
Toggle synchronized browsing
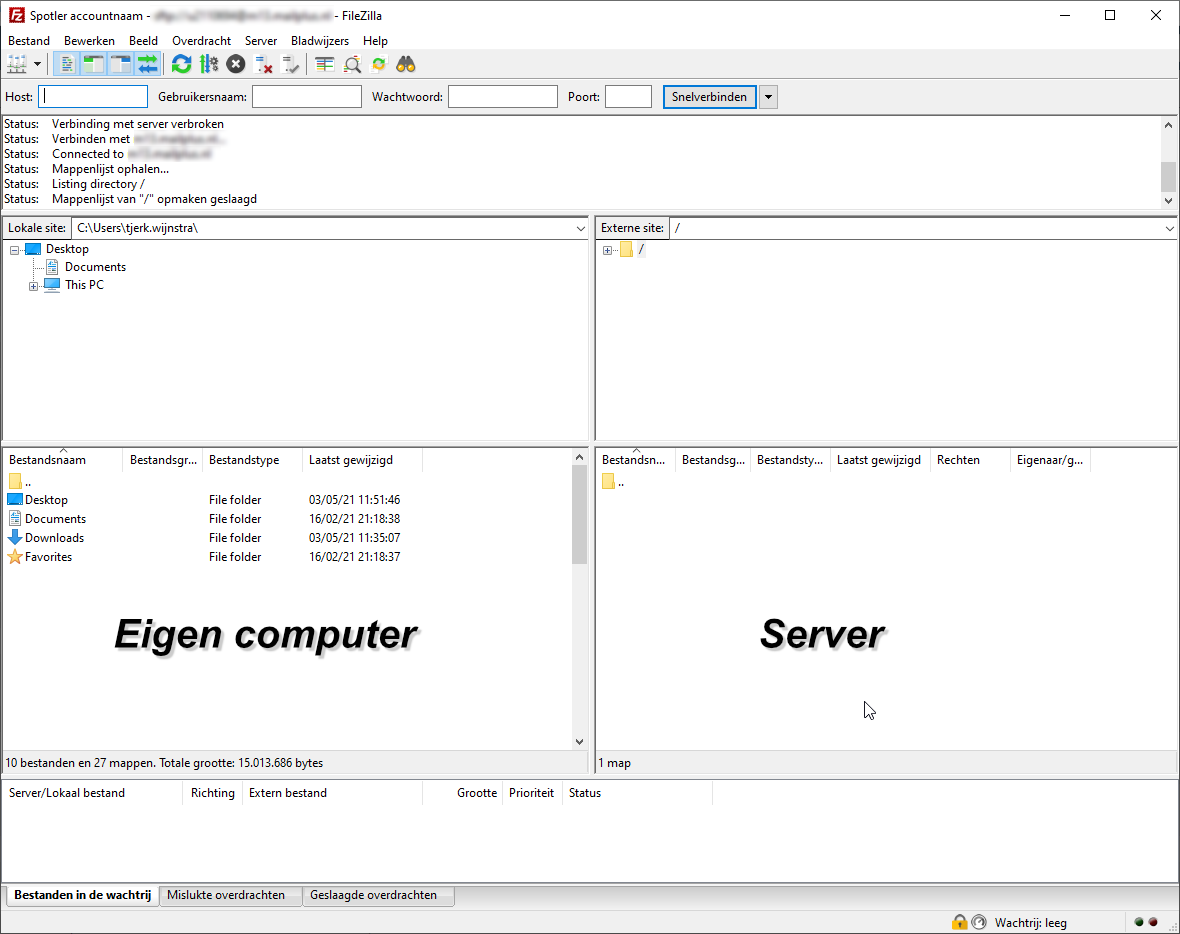point(378,63)
